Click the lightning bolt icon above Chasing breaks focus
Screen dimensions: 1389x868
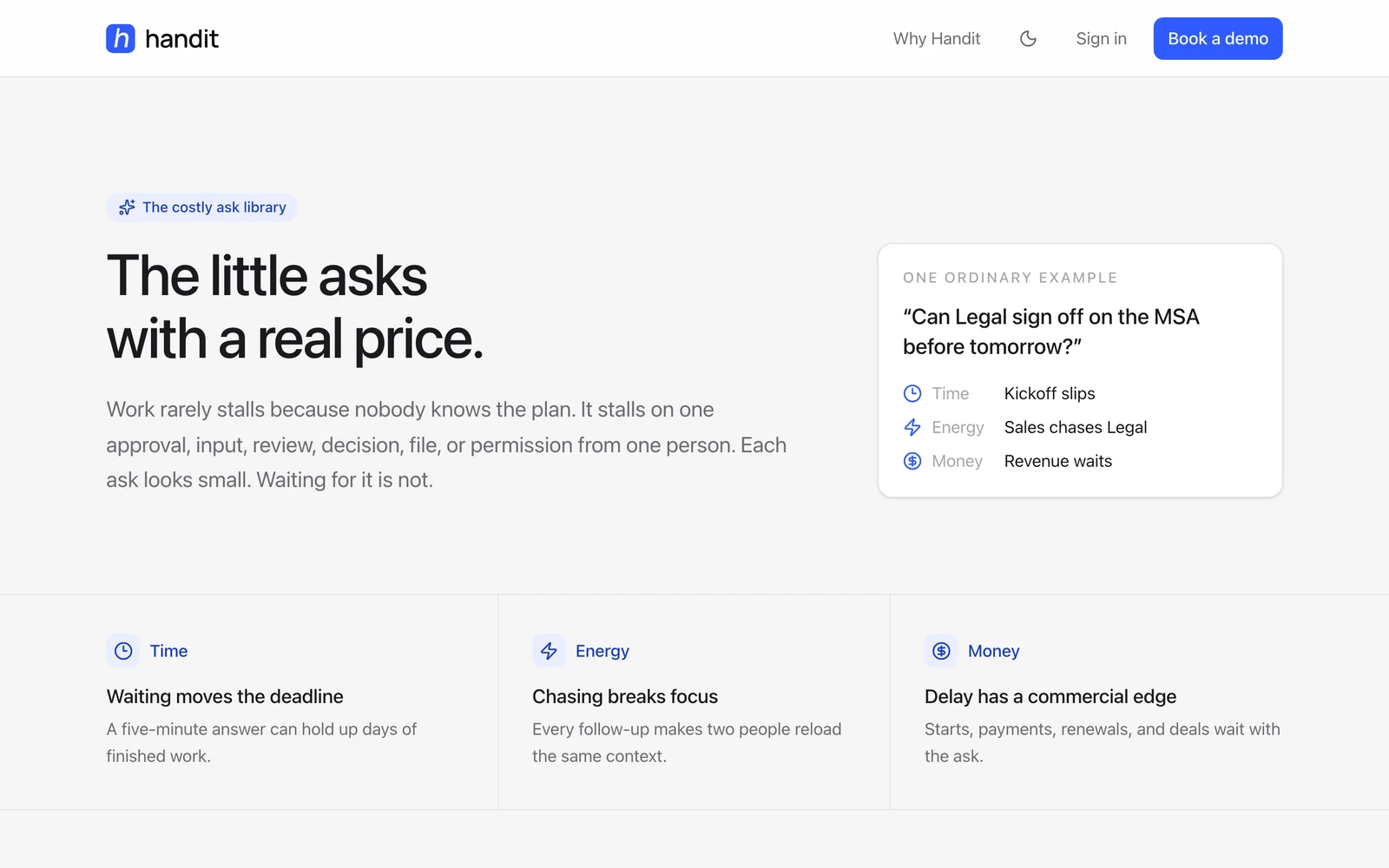549,651
